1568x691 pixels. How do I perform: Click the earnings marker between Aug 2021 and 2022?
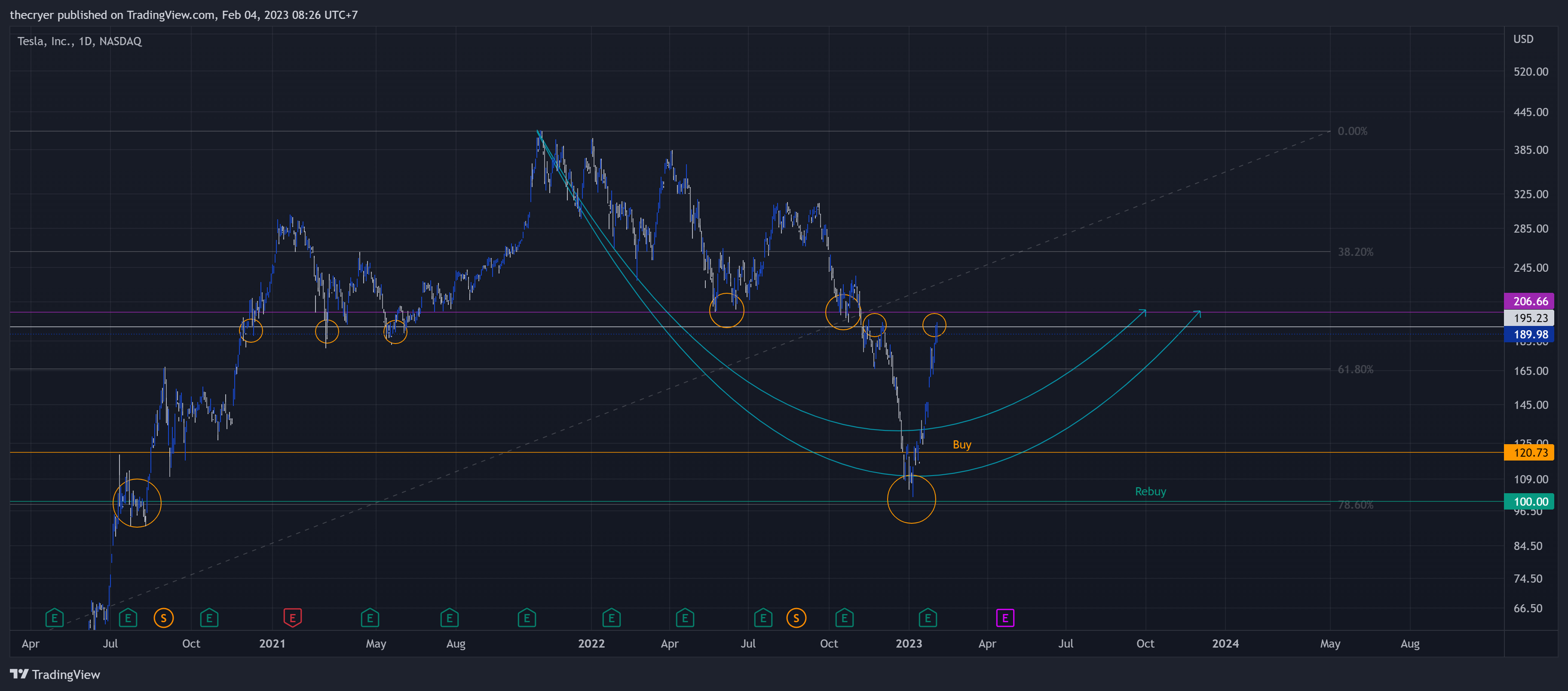point(527,618)
